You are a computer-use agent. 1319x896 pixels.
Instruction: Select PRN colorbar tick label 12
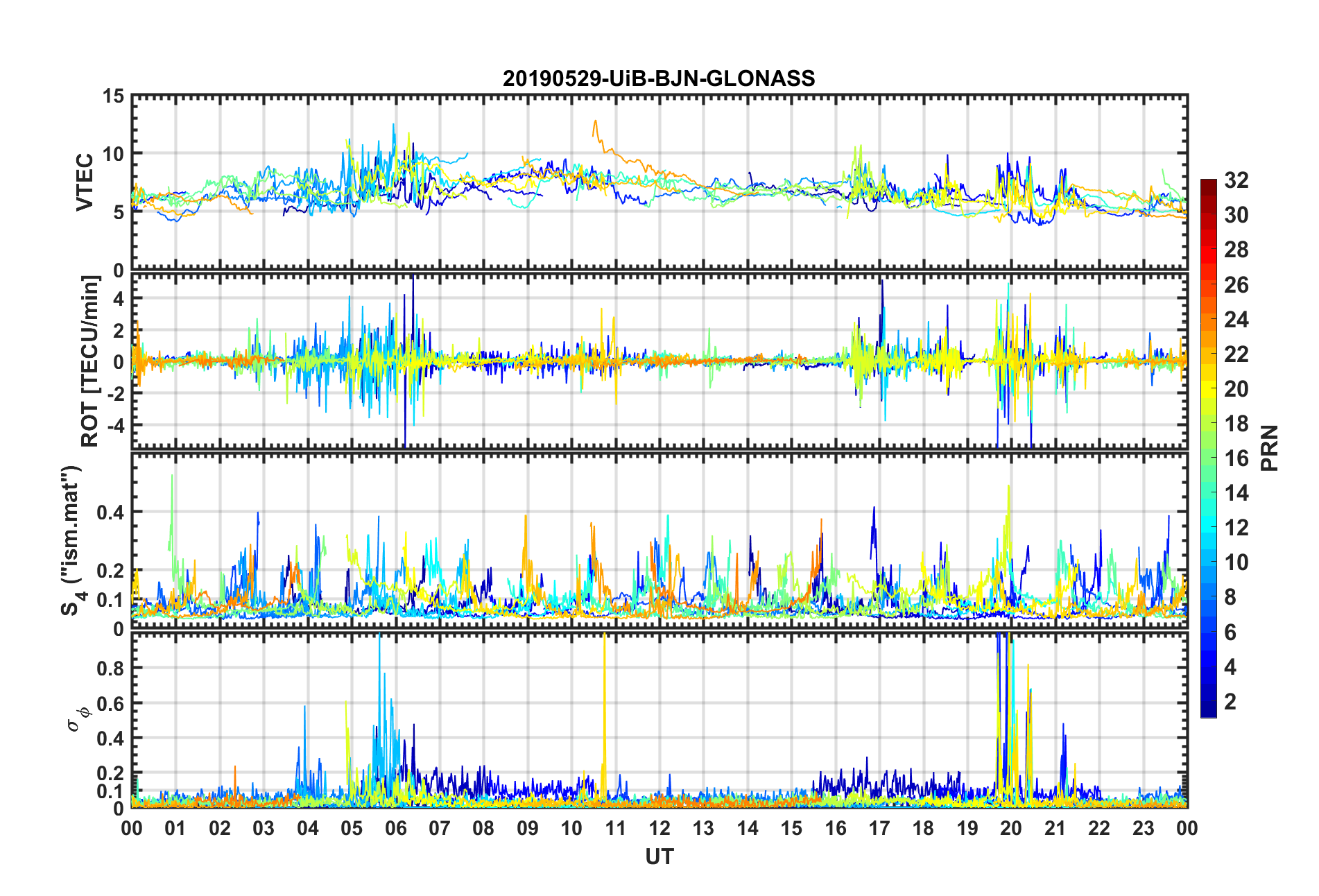(1236, 528)
